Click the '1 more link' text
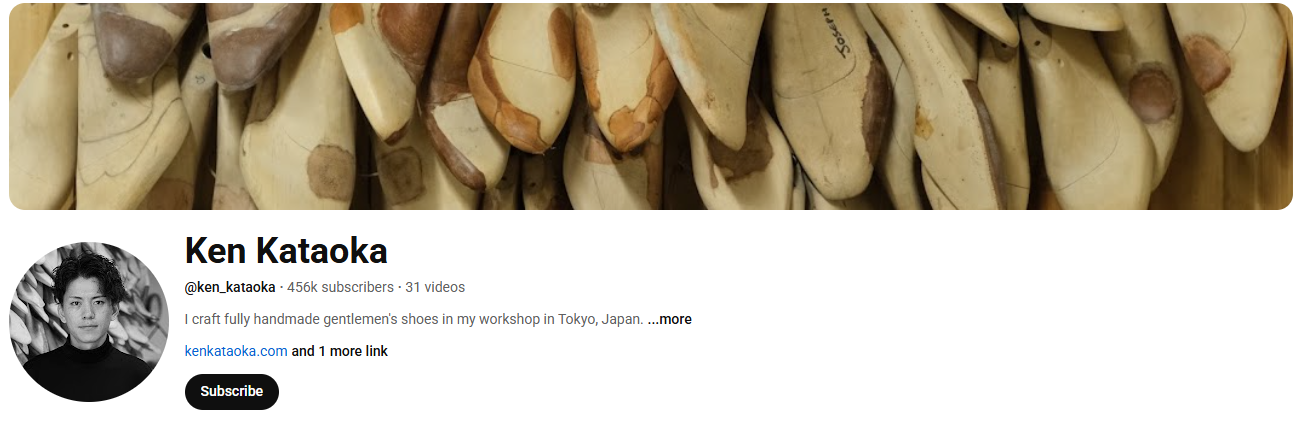This screenshot has height=421, width=1301. coord(353,351)
